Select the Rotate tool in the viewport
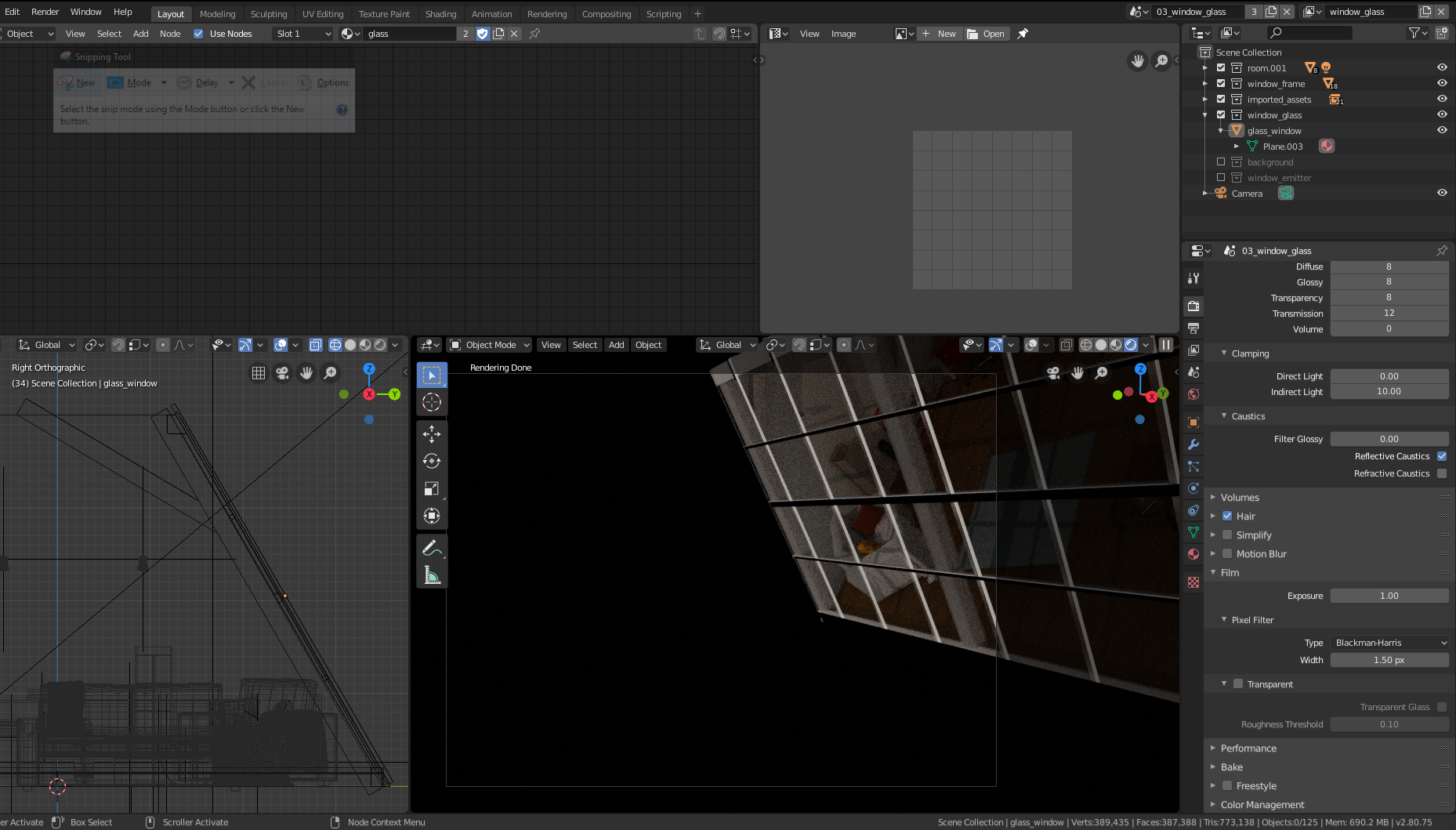Image resolution: width=1456 pixels, height=830 pixels. [x=432, y=461]
